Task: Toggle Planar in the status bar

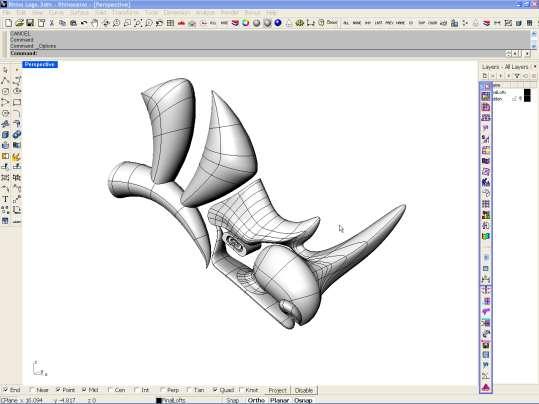Action: pos(279,401)
